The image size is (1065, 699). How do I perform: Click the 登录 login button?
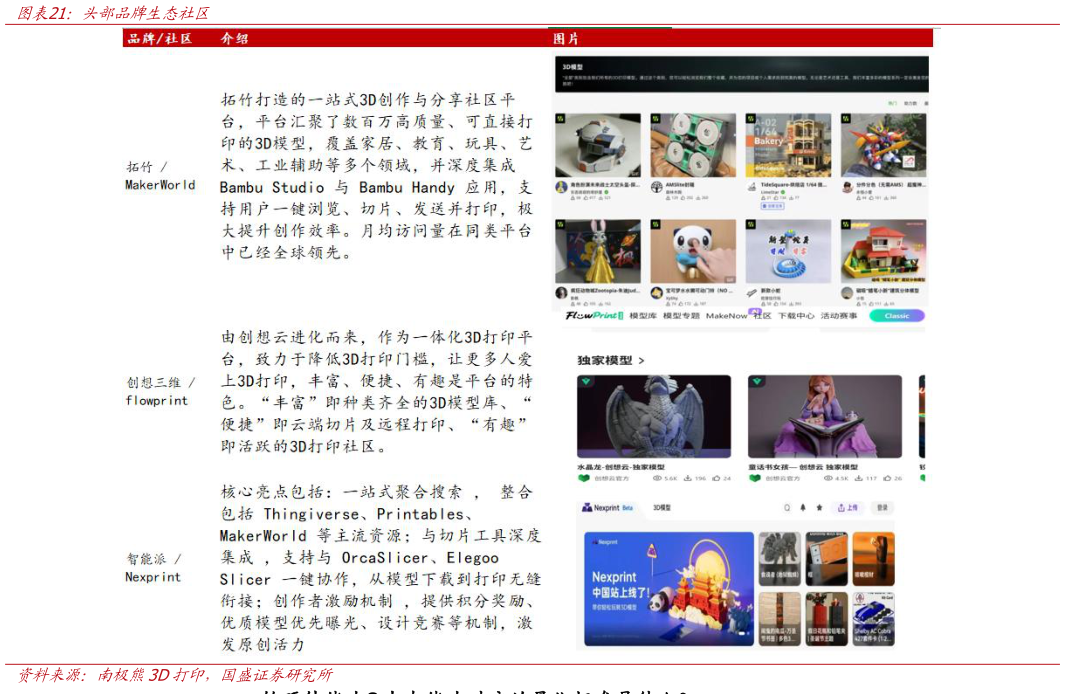[882, 508]
